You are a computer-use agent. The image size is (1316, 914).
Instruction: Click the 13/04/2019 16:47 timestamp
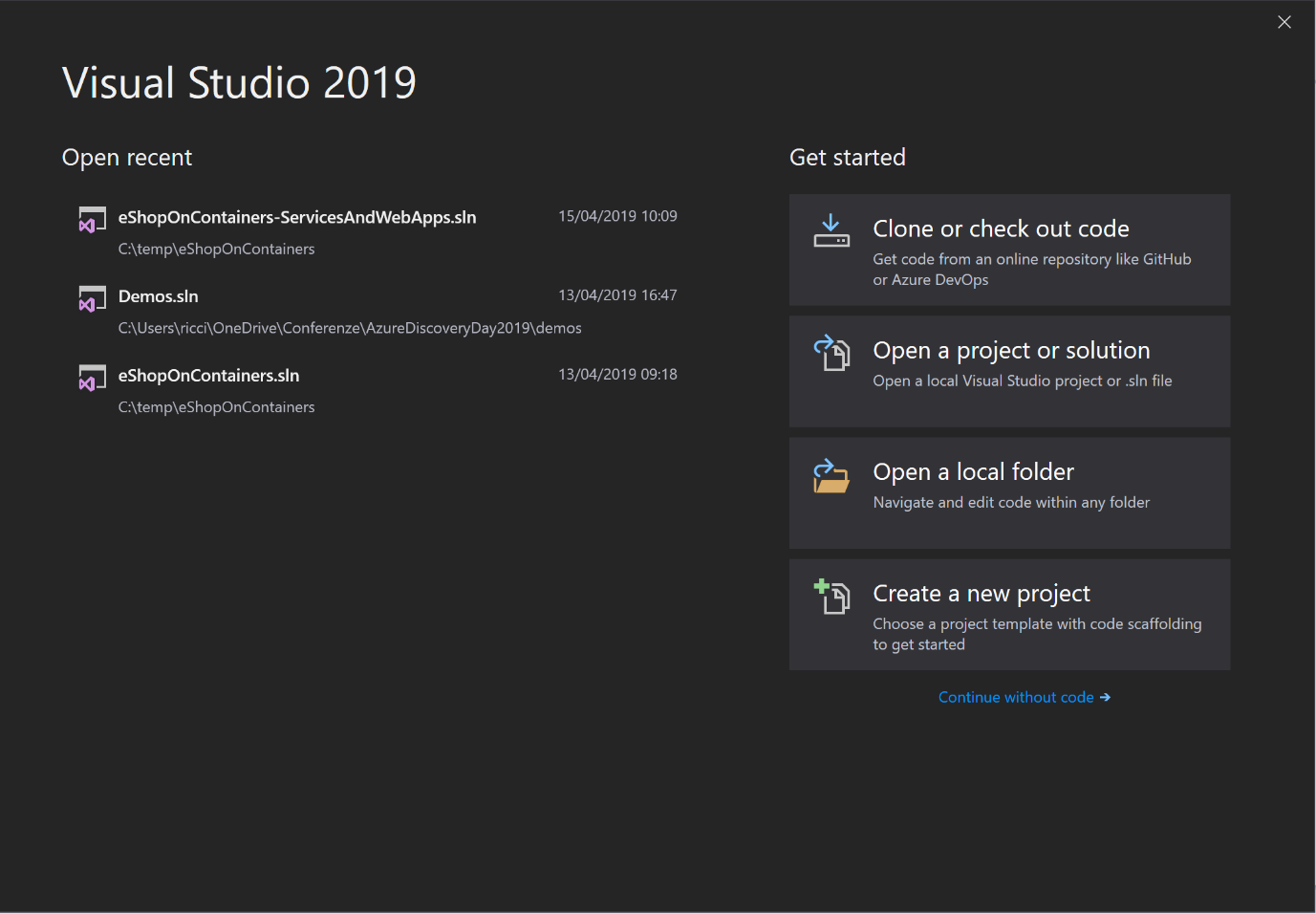pyautogui.click(x=617, y=295)
